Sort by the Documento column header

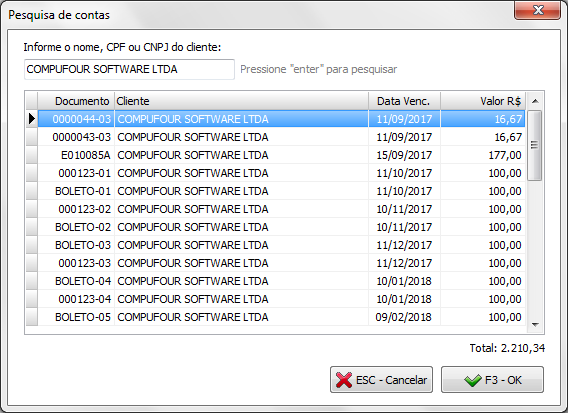[76, 101]
